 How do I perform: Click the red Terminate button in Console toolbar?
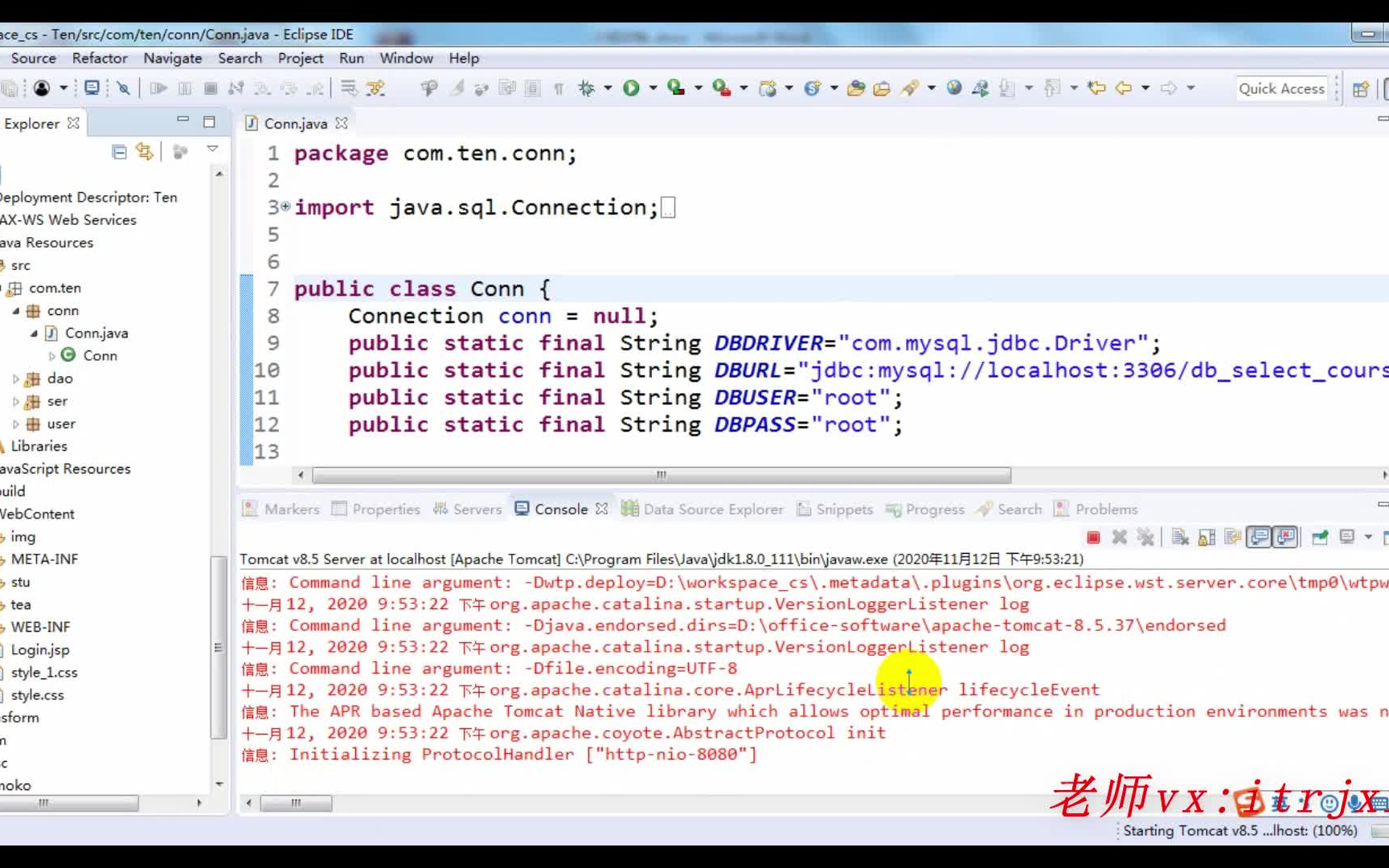coord(1093,537)
